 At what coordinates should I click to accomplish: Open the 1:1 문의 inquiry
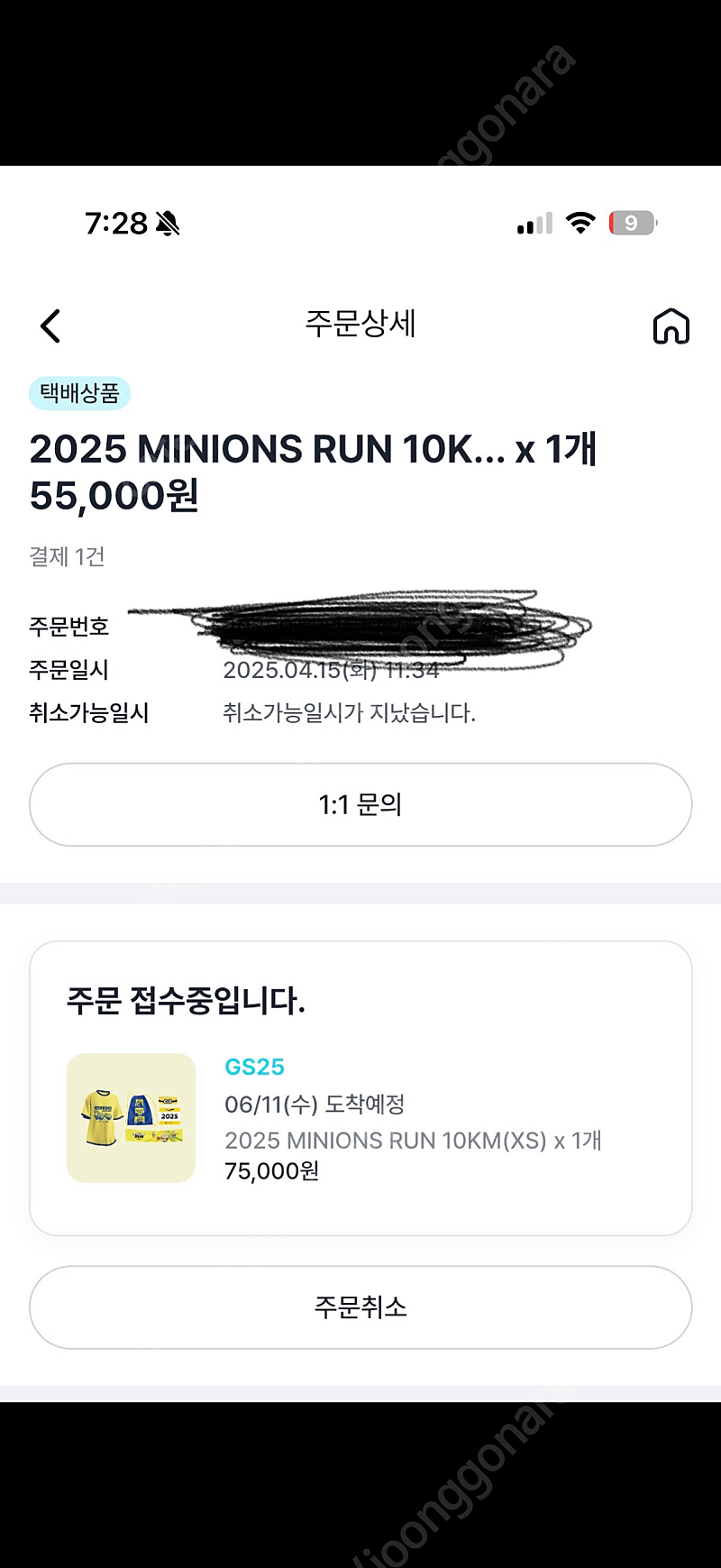pyautogui.click(x=360, y=804)
